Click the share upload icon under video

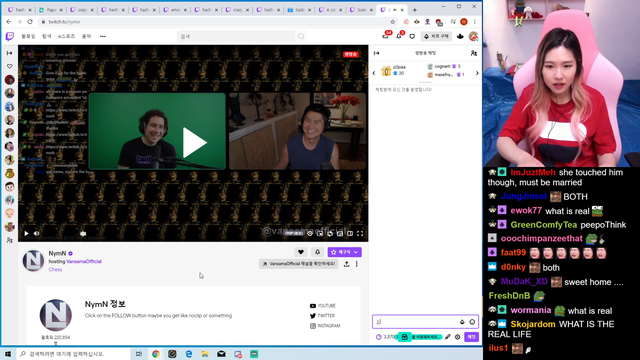pyautogui.click(x=347, y=264)
